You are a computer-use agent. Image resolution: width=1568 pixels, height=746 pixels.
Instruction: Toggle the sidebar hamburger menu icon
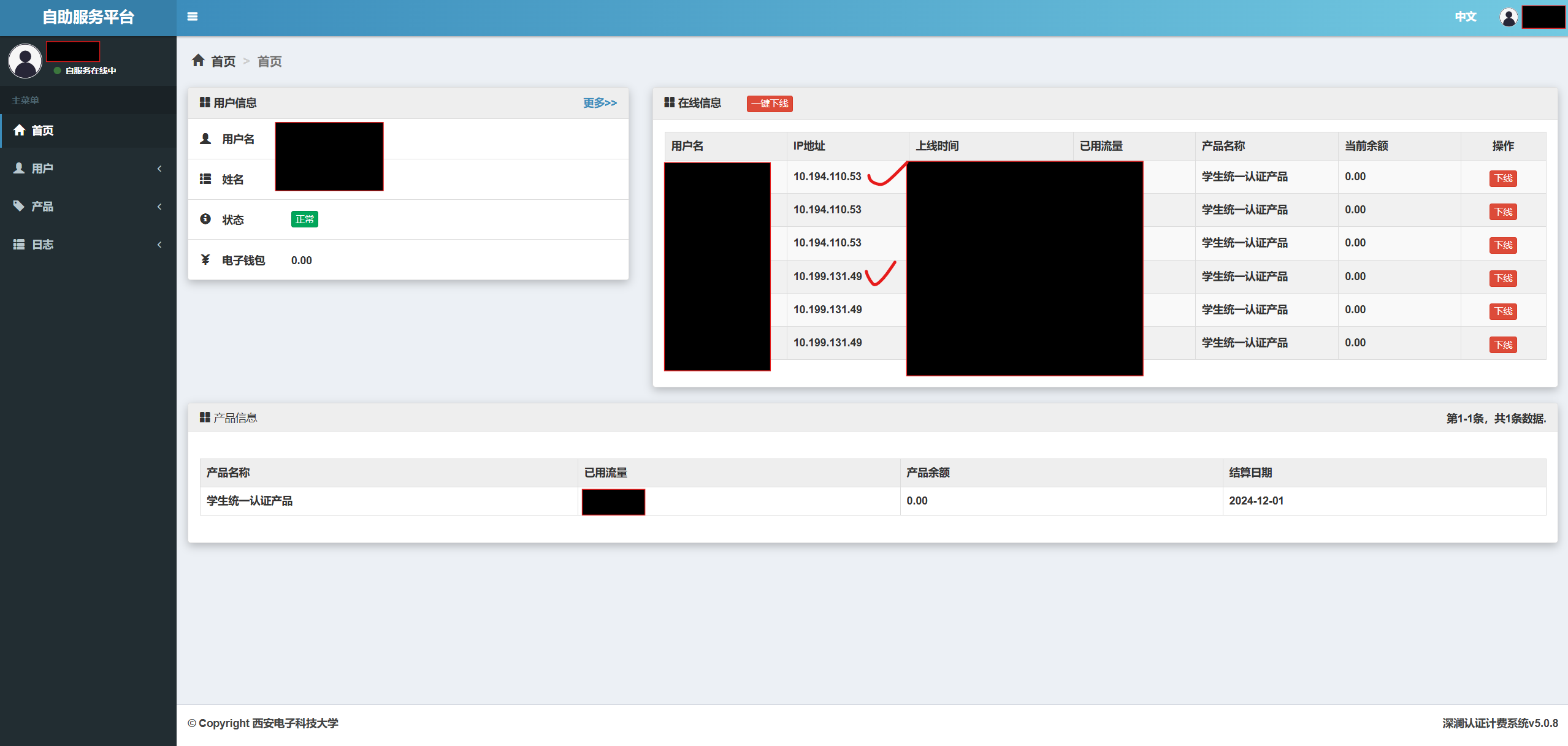[x=193, y=17]
